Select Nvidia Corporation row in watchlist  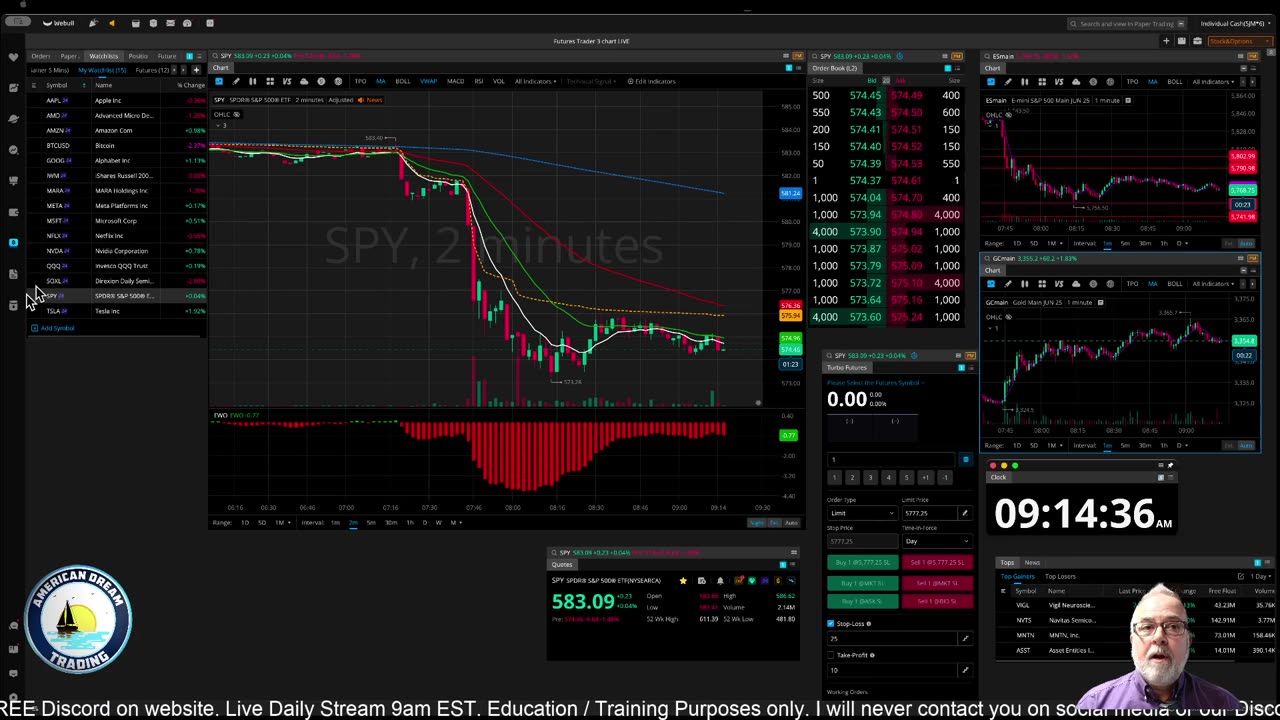click(118, 251)
